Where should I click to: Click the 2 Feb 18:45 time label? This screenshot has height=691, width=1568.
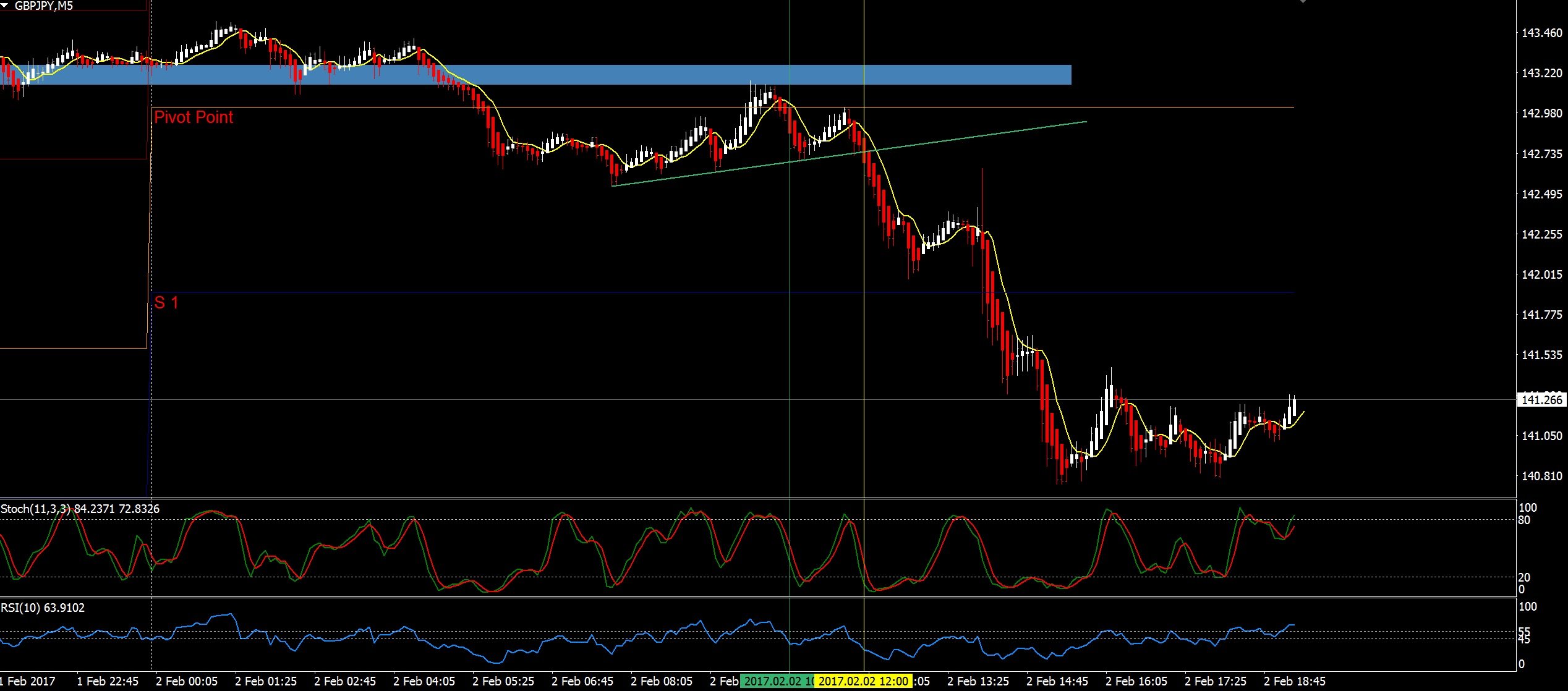1294,682
